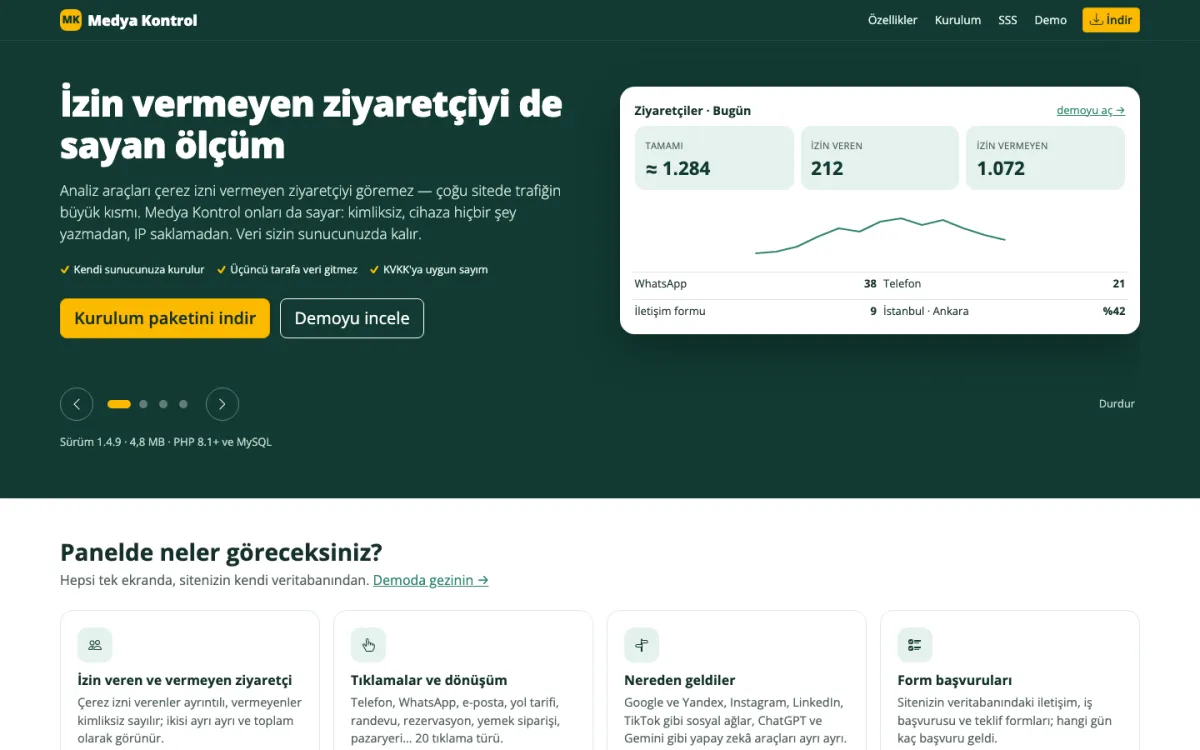
Task: Click the Panelde neler göreceksiniz? heading
Action: coord(221,552)
